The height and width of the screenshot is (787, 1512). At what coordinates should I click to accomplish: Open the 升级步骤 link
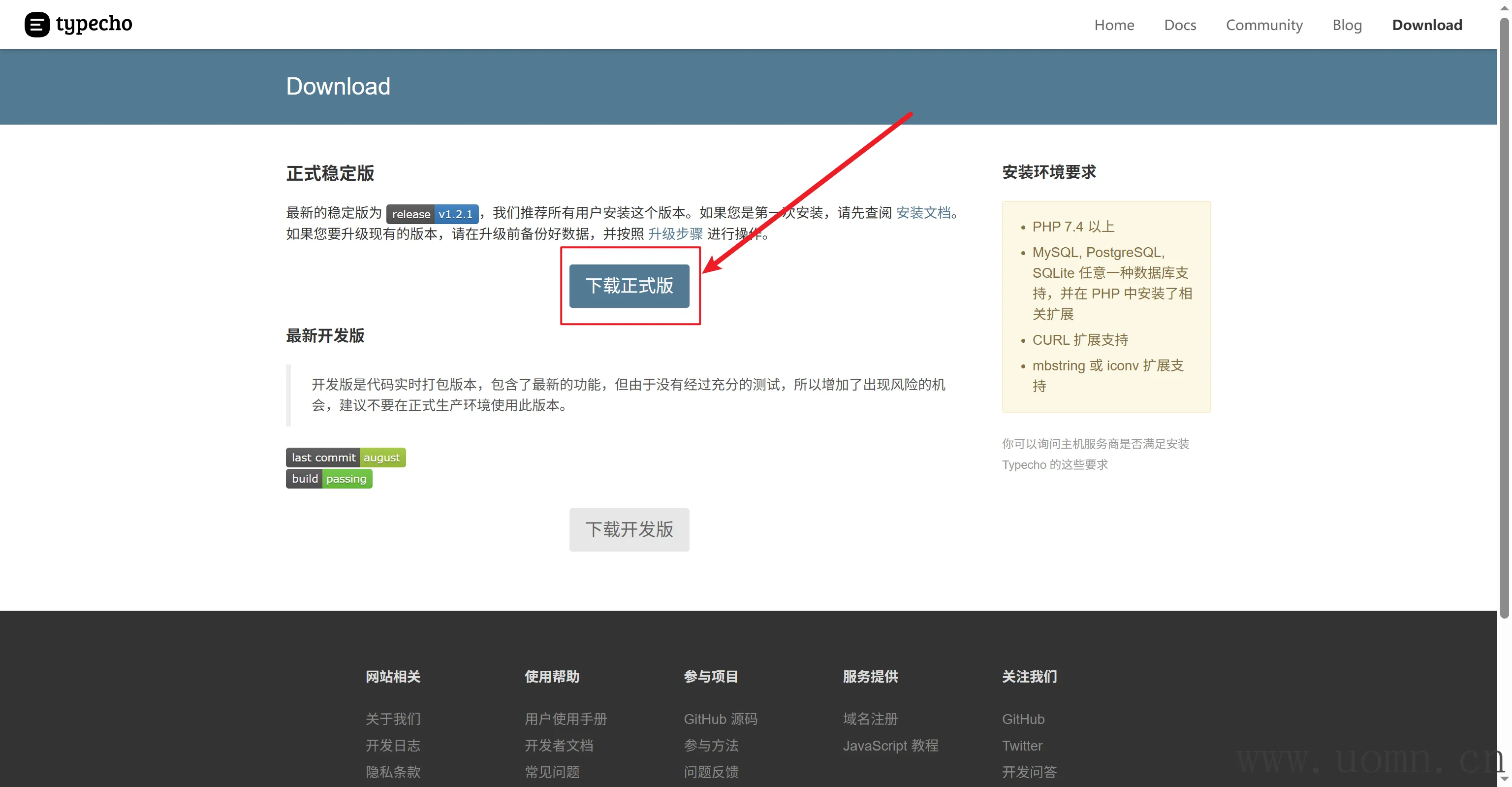(675, 234)
